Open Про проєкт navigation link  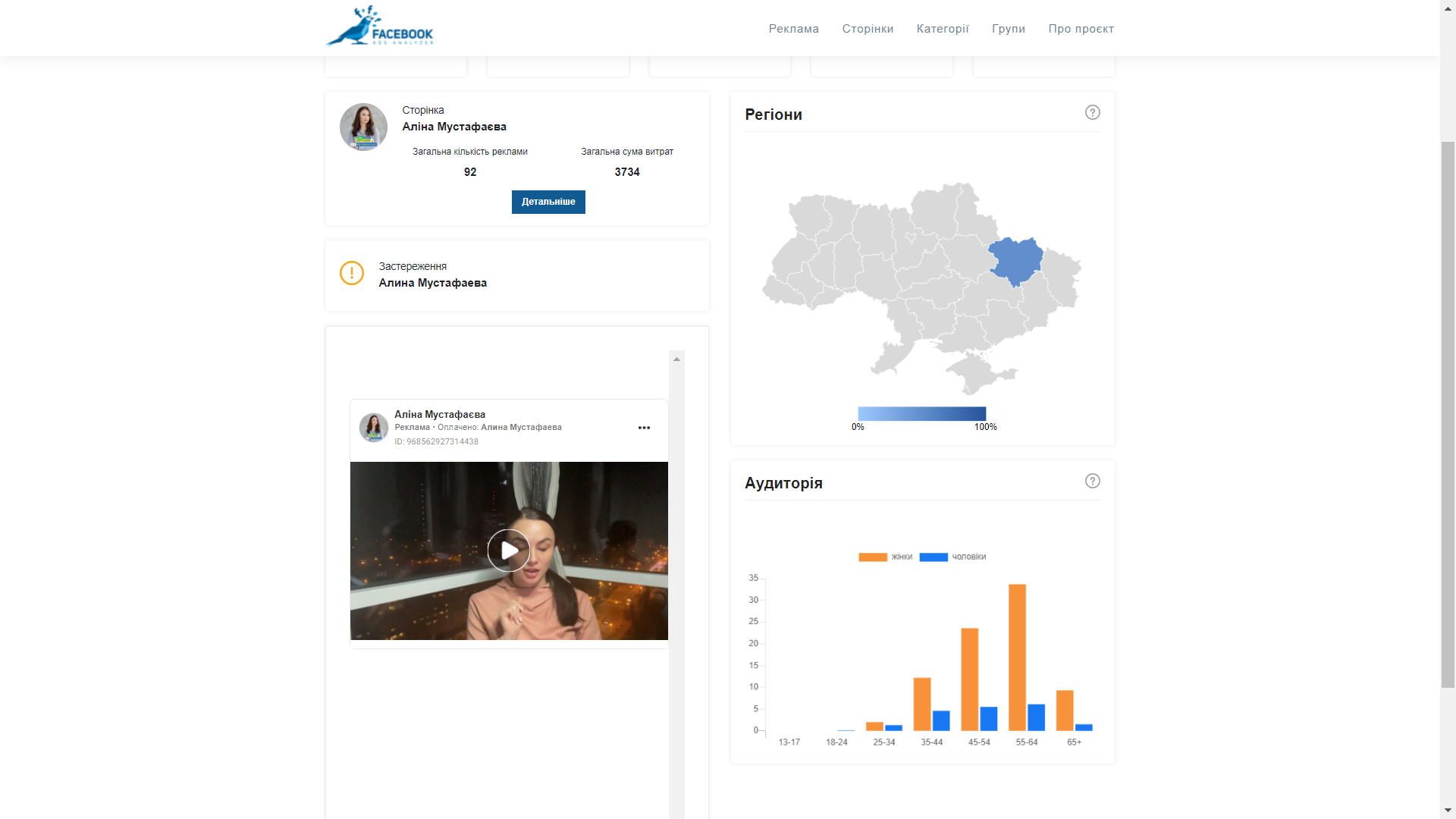[x=1081, y=29]
